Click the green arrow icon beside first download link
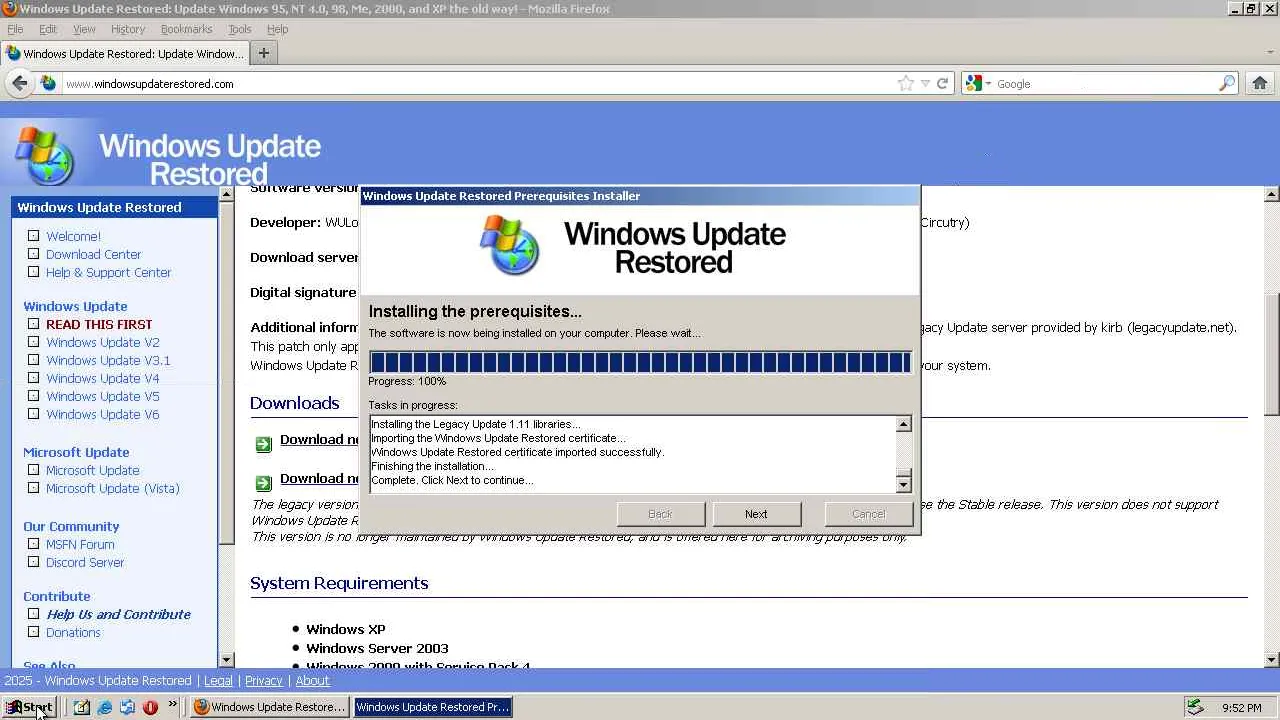This screenshot has height=720, width=1280. coord(263,444)
